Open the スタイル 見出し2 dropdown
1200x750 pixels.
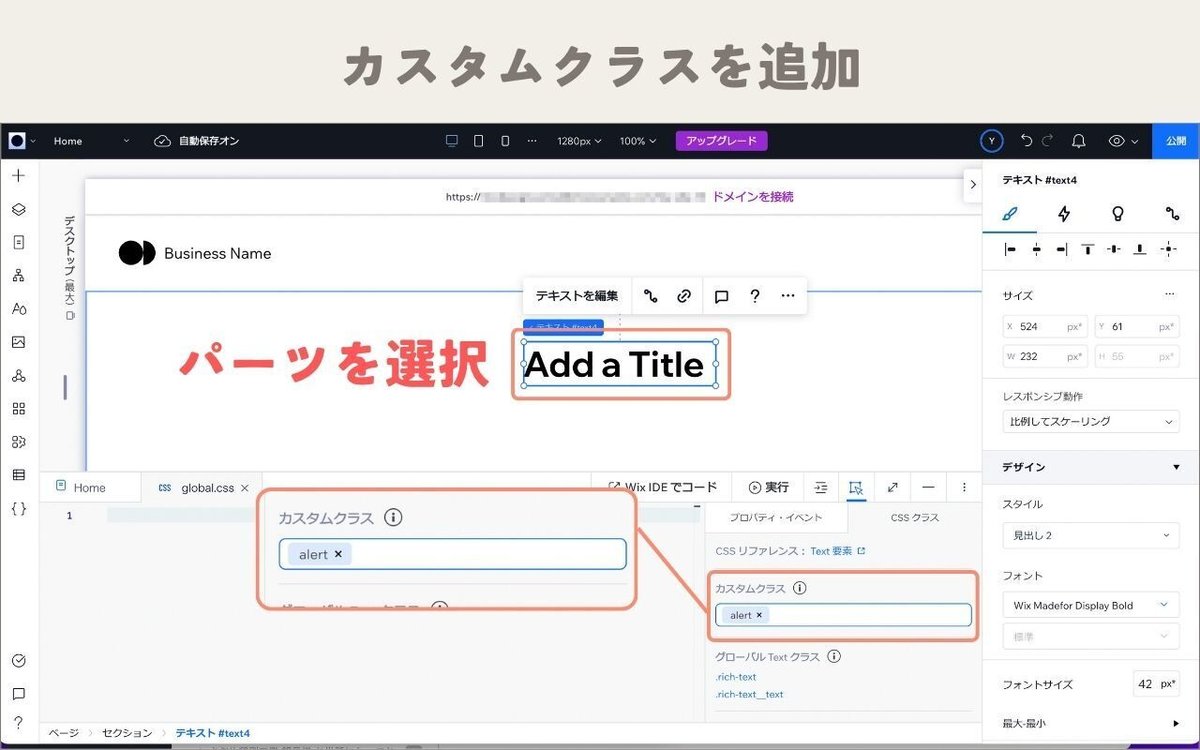coord(1091,535)
